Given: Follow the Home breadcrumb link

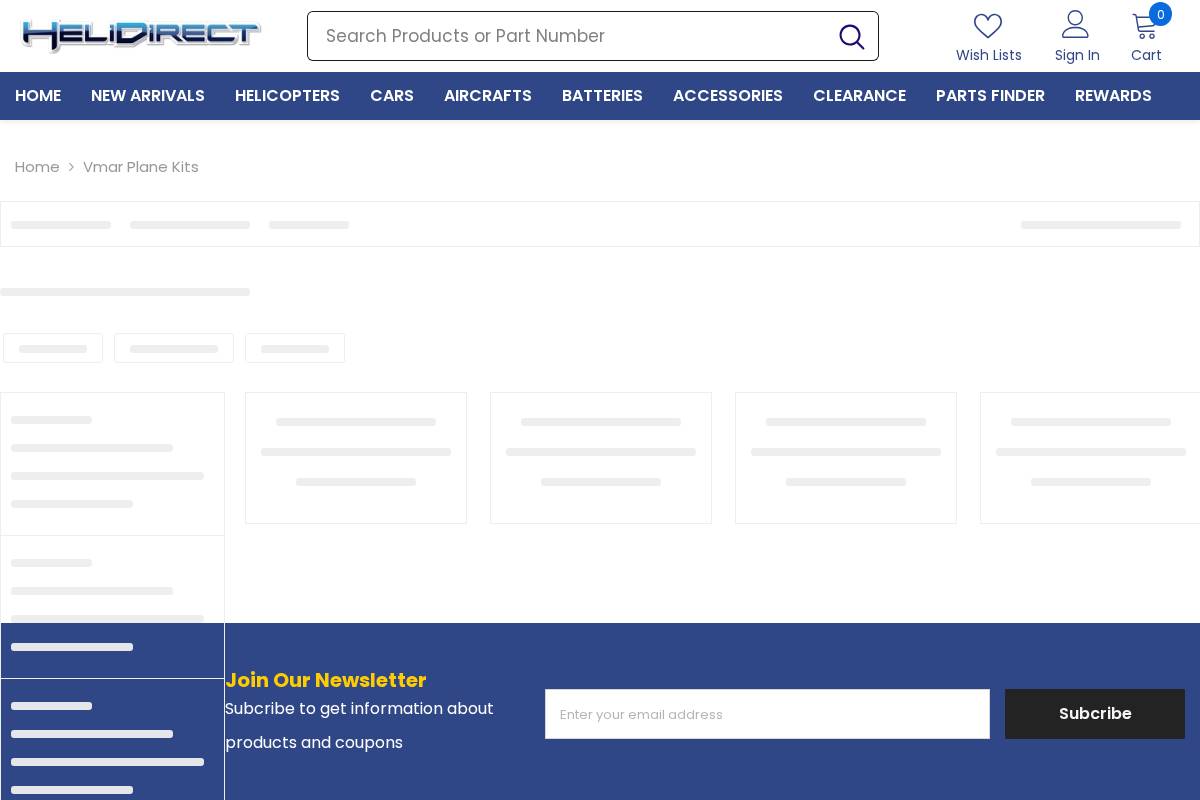Looking at the screenshot, I should (37, 167).
